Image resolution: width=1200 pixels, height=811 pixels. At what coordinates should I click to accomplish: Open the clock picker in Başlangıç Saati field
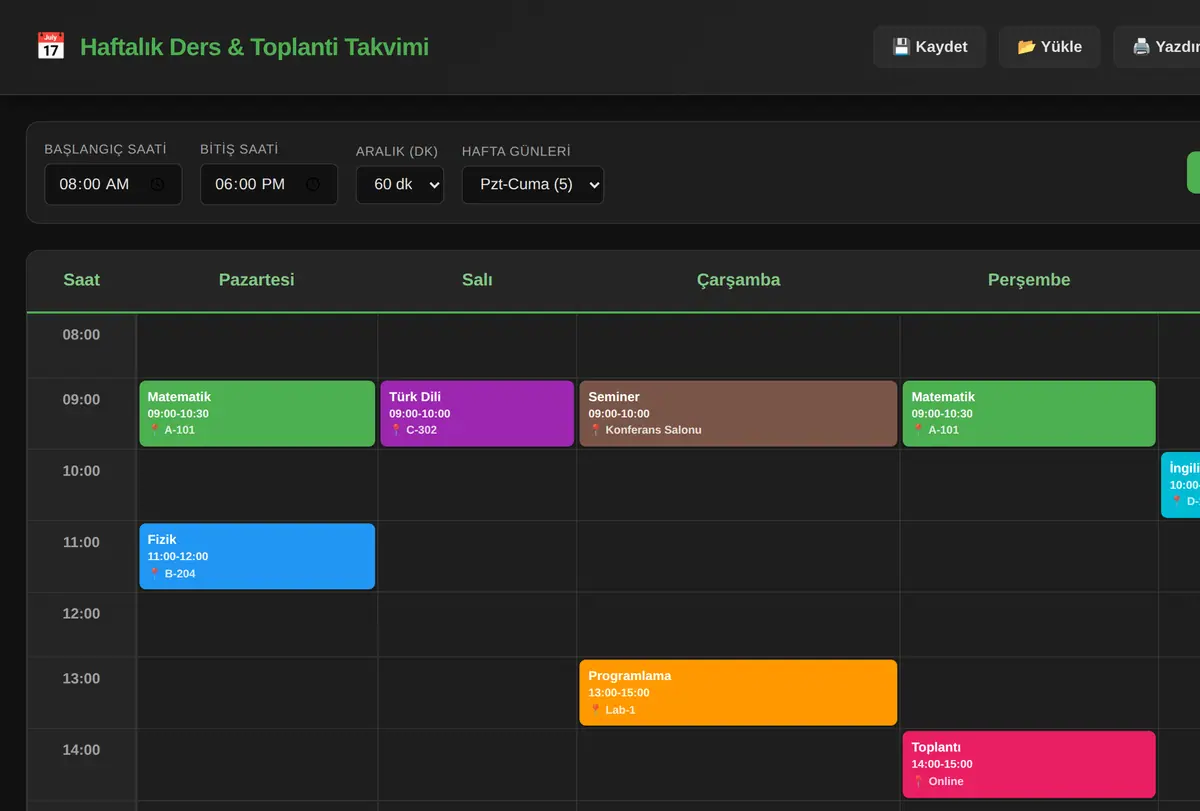pyautogui.click(x=157, y=184)
